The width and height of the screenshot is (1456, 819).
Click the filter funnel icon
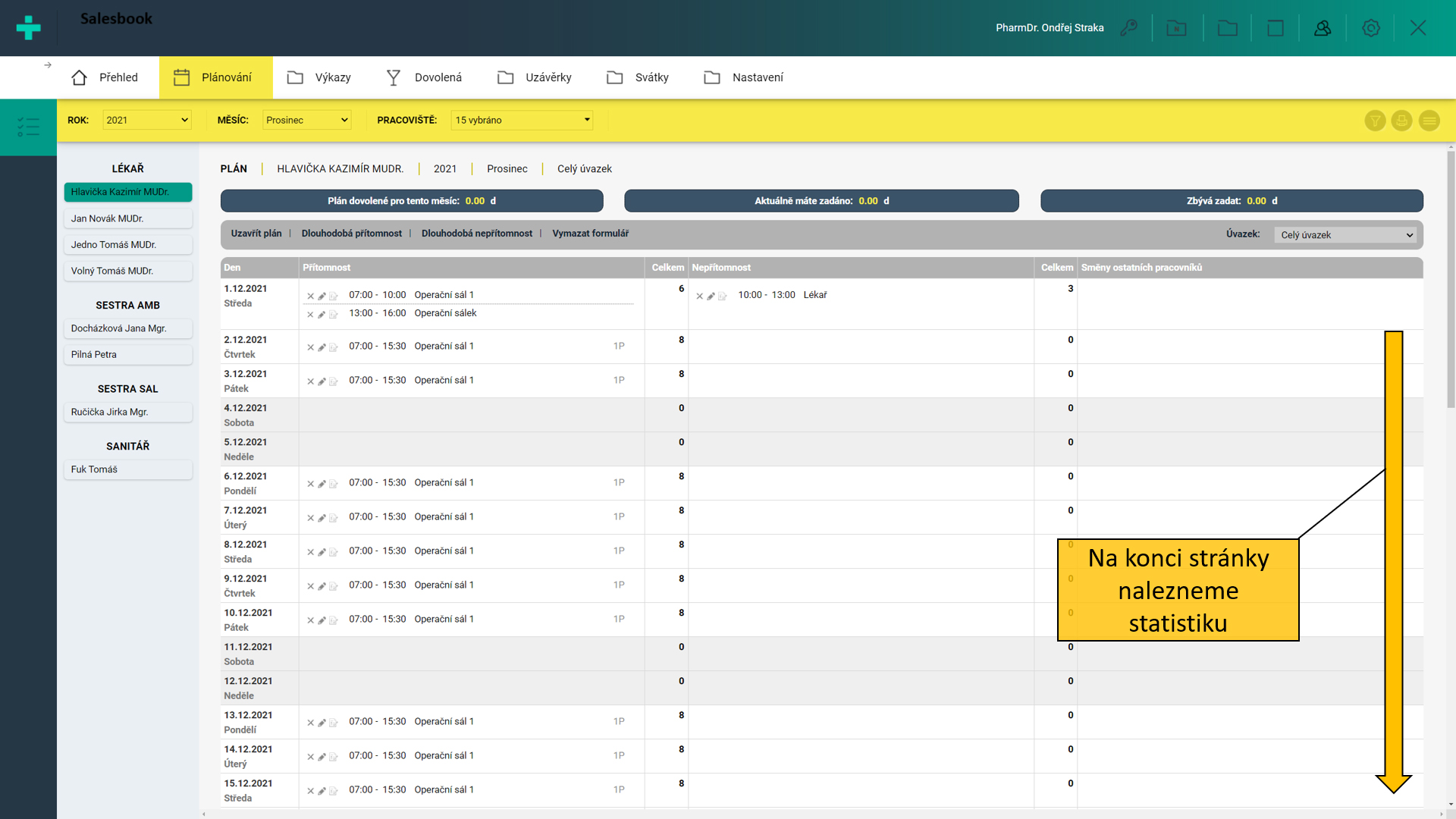(1375, 121)
